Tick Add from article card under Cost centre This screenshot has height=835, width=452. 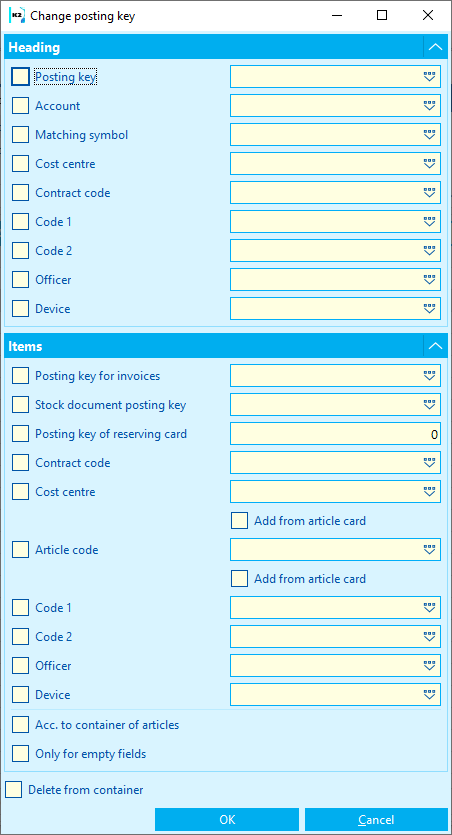coord(240,521)
